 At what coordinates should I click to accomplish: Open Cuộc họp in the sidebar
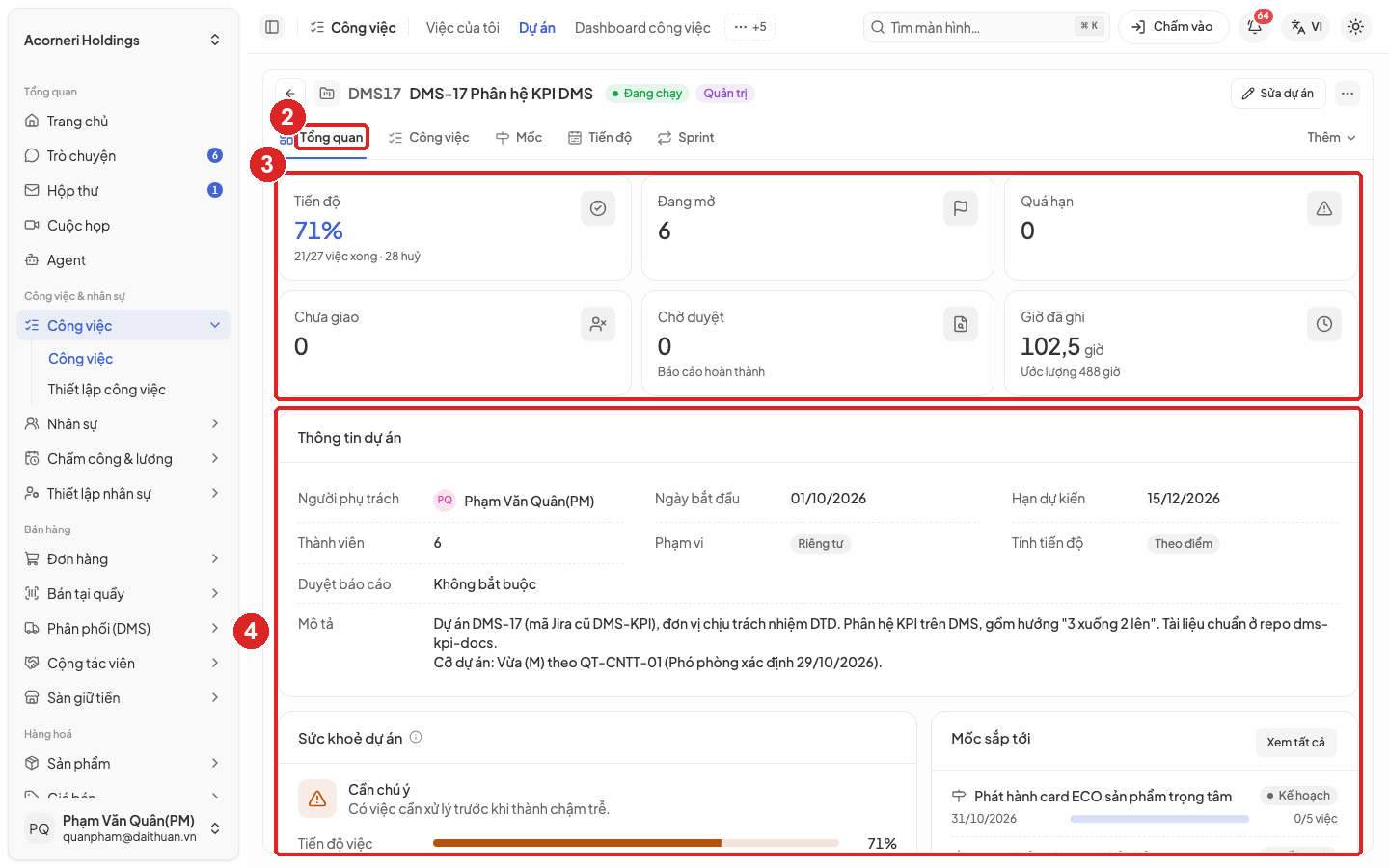pos(123,226)
